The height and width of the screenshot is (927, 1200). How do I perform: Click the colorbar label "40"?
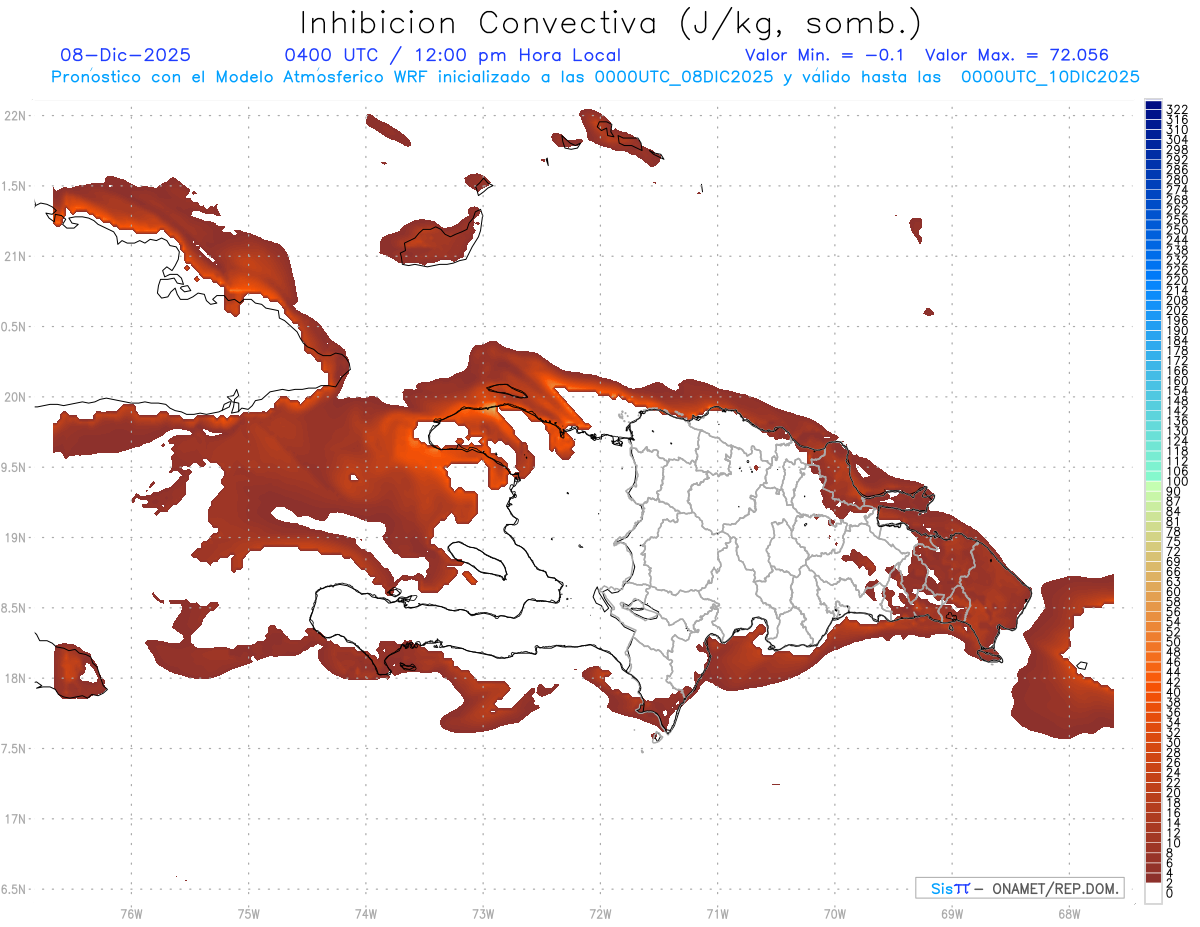[x=1174, y=692]
